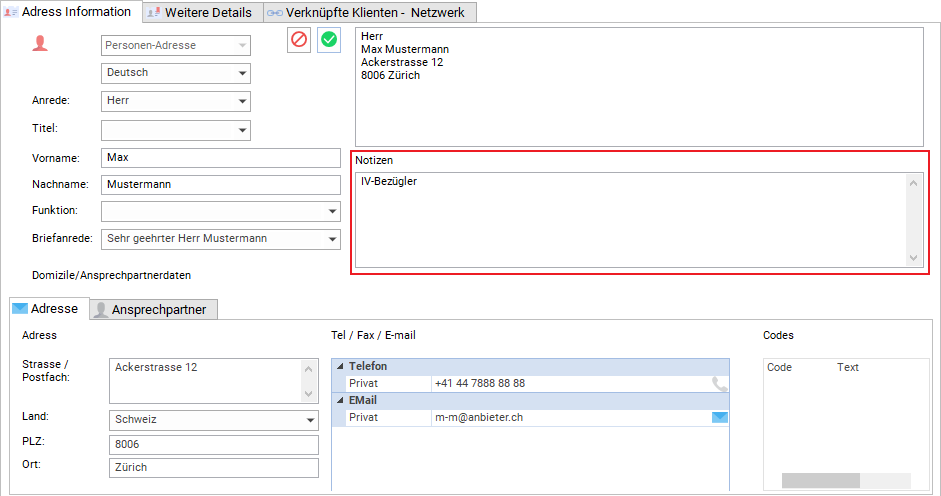
Task: Switch to the Weitere Details tab
Action: (x=202, y=12)
